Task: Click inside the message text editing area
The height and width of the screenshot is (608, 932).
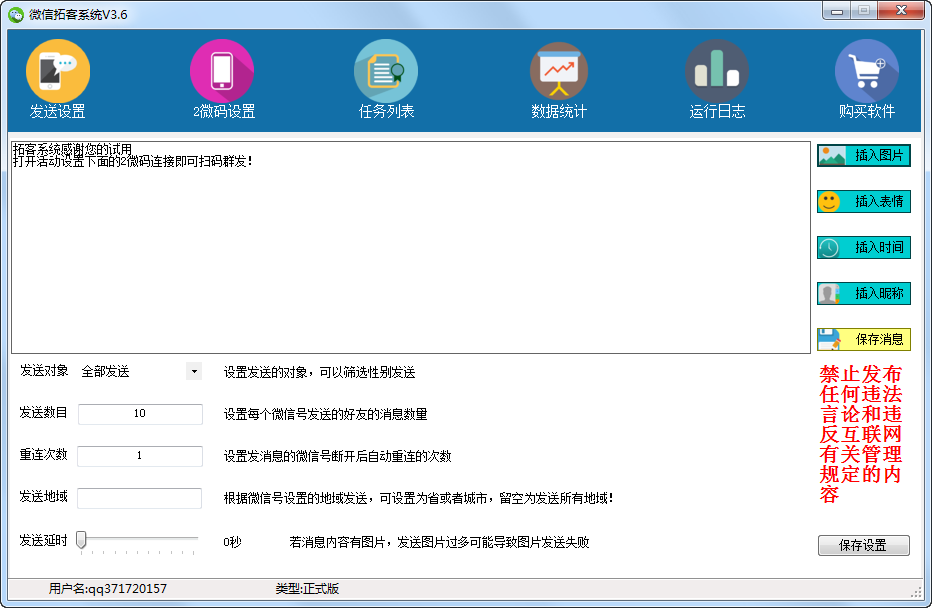Action: [x=411, y=247]
